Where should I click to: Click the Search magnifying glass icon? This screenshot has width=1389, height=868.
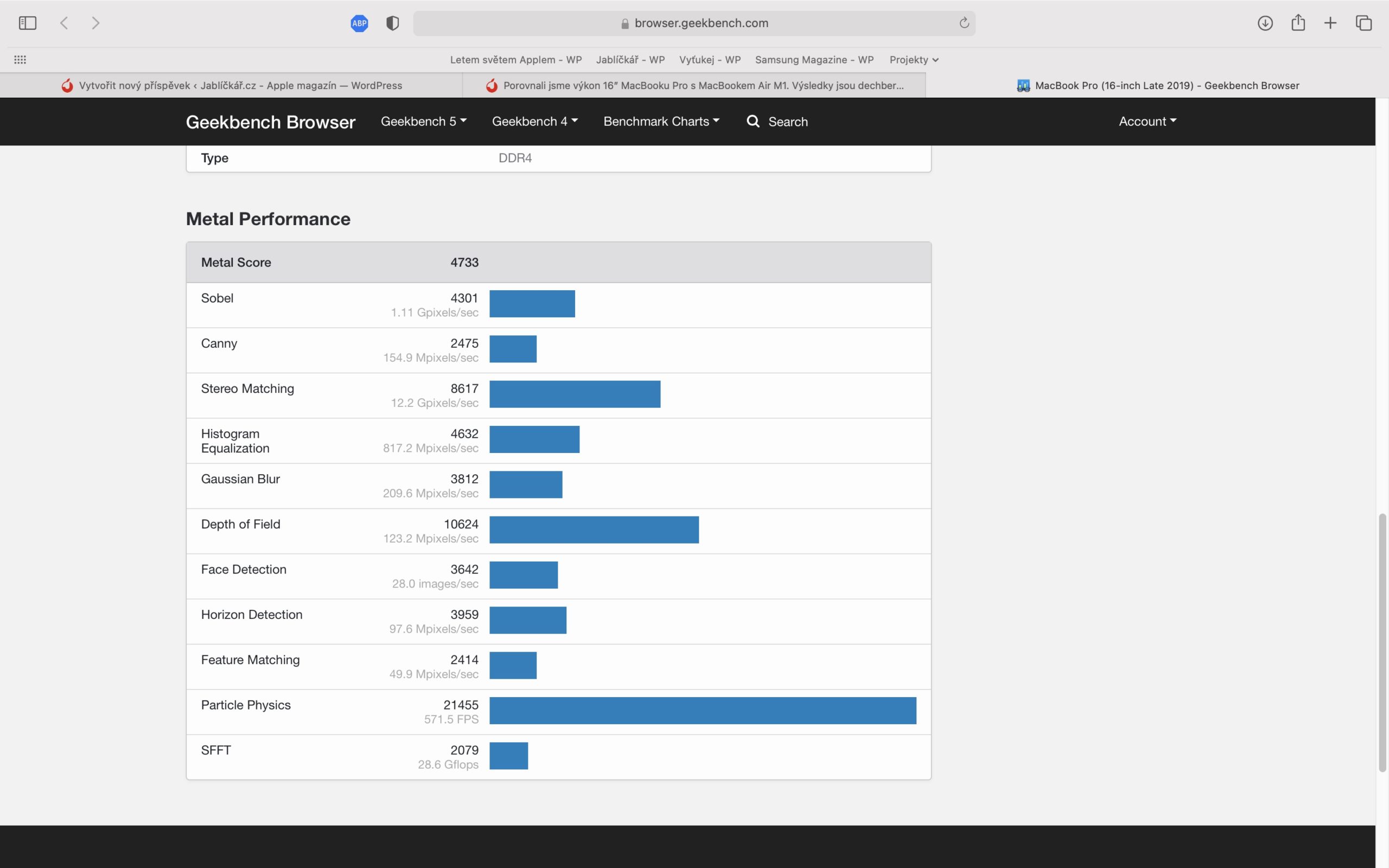753,121
